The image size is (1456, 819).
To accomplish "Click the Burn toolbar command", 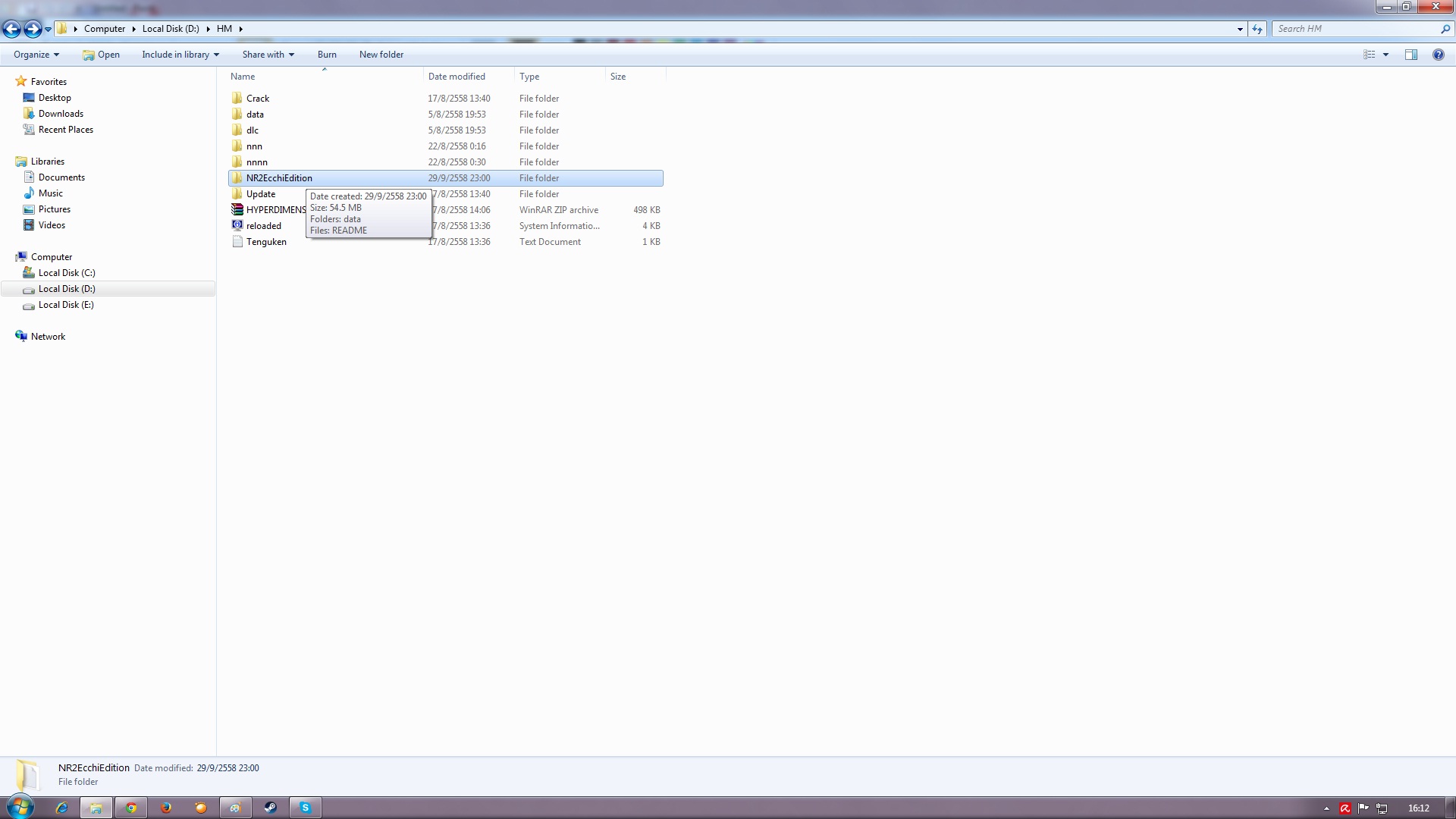I will (327, 55).
